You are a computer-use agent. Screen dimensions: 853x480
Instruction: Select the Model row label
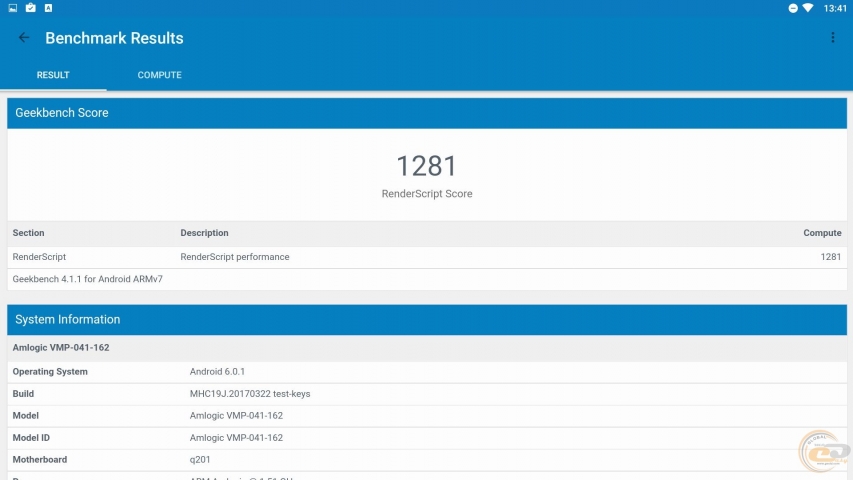point(26,416)
